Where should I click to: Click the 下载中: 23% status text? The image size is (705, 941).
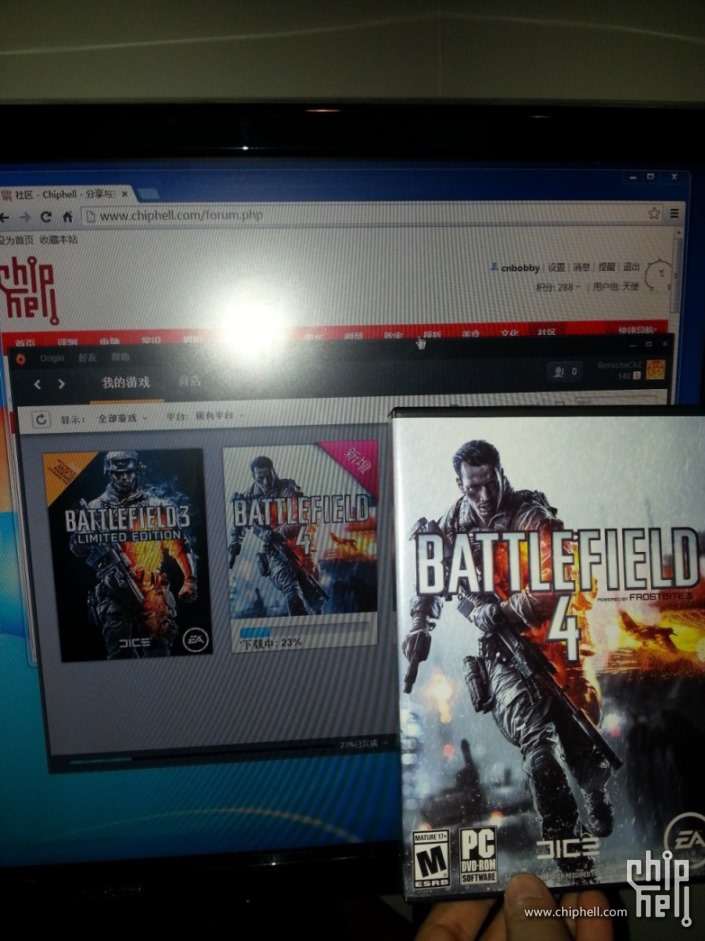click(271, 643)
